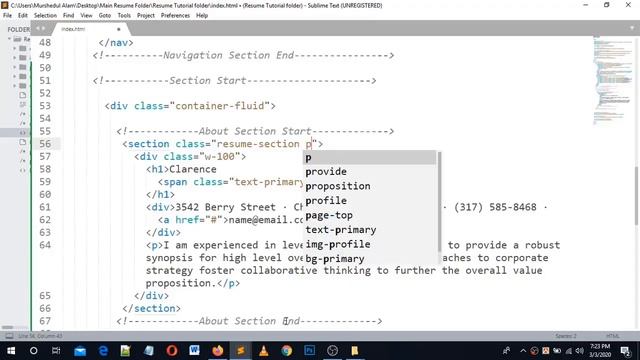Screen dimensions: 640x360
Task: Click the volume speaker tray icon
Action: [580, 351]
